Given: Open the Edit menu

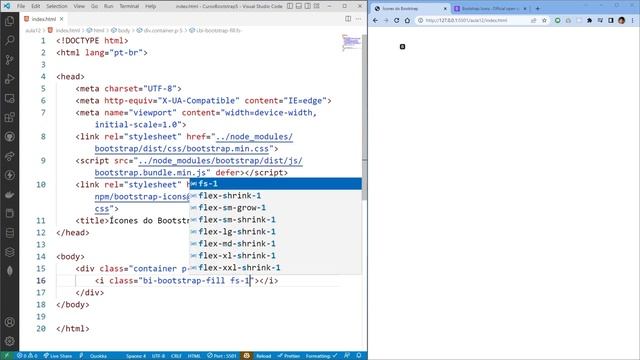Looking at the screenshot, I should coord(36,6).
